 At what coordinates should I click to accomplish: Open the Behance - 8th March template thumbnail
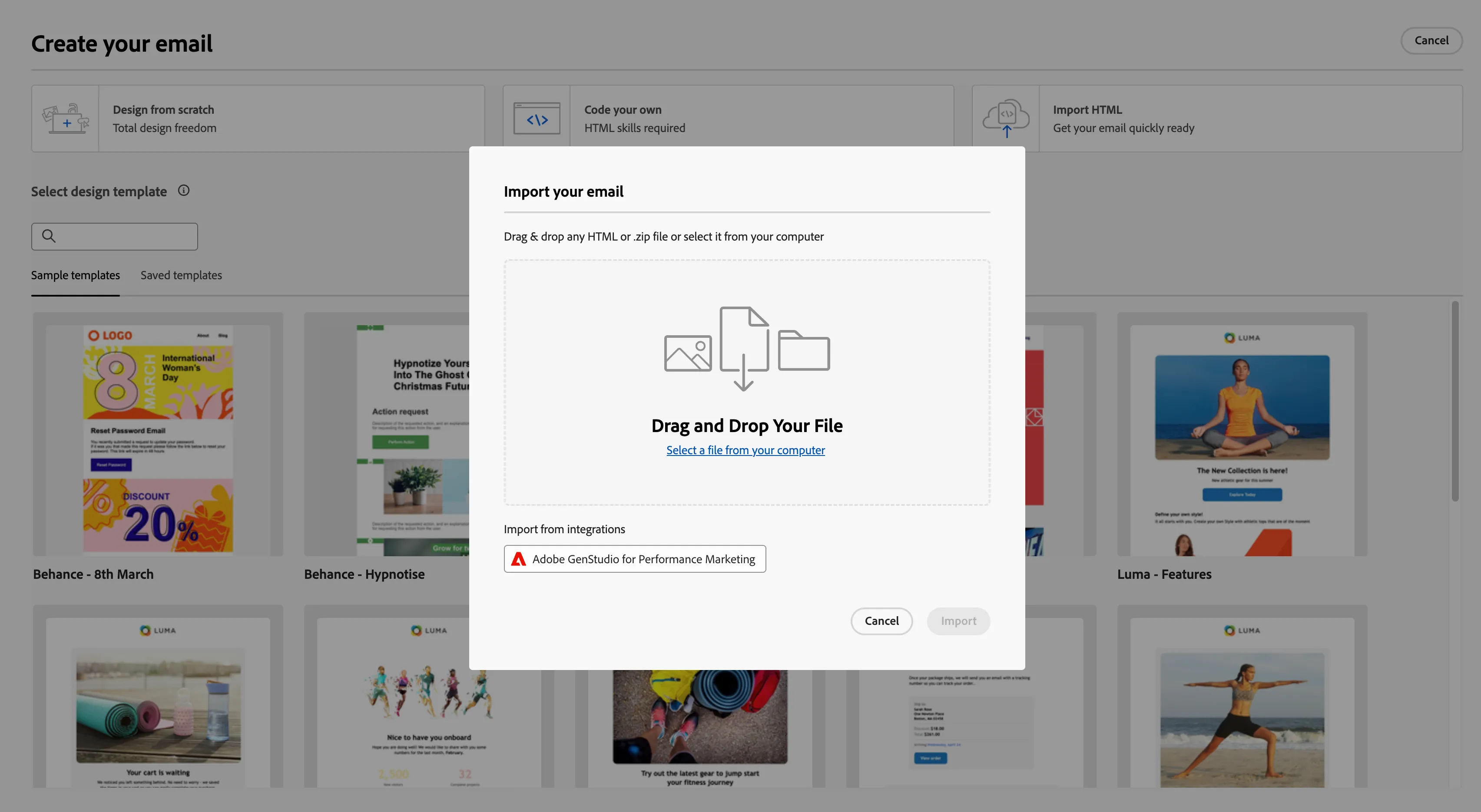click(158, 434)
